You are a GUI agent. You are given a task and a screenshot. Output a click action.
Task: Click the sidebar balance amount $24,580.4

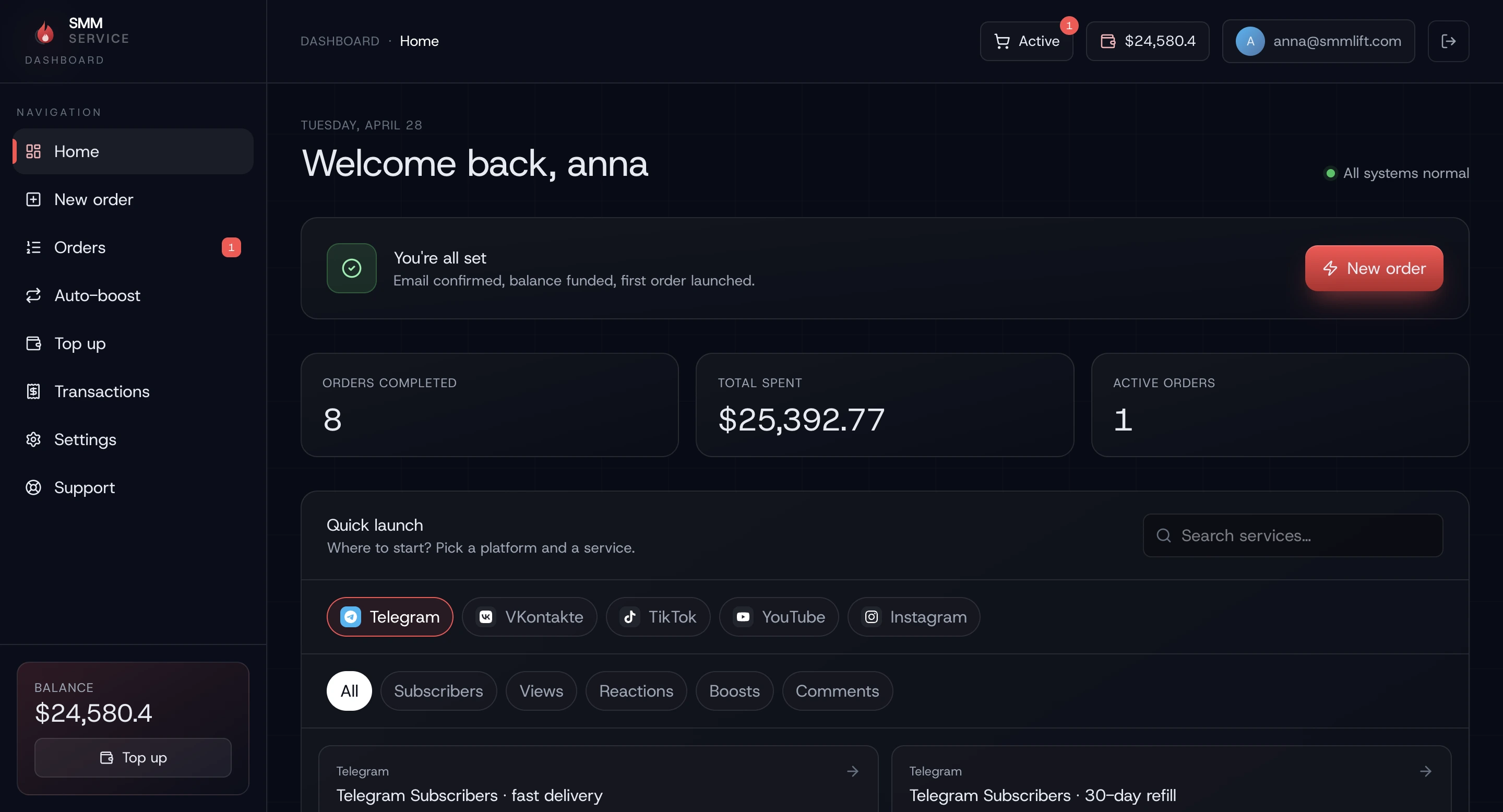[93, 713]
